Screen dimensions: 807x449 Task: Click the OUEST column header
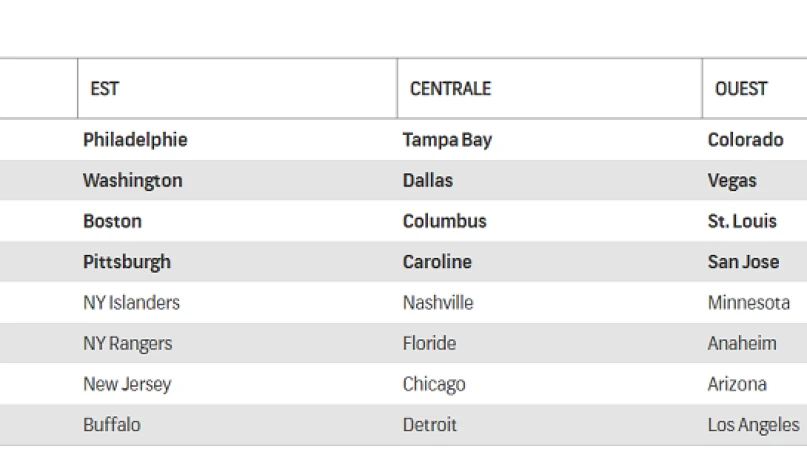741,89
